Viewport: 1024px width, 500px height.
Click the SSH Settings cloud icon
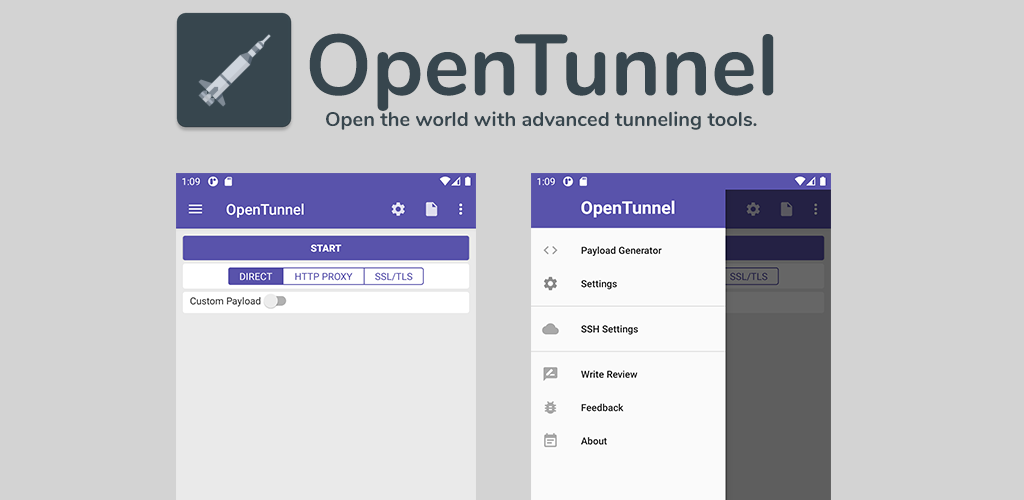click(551, 329)
